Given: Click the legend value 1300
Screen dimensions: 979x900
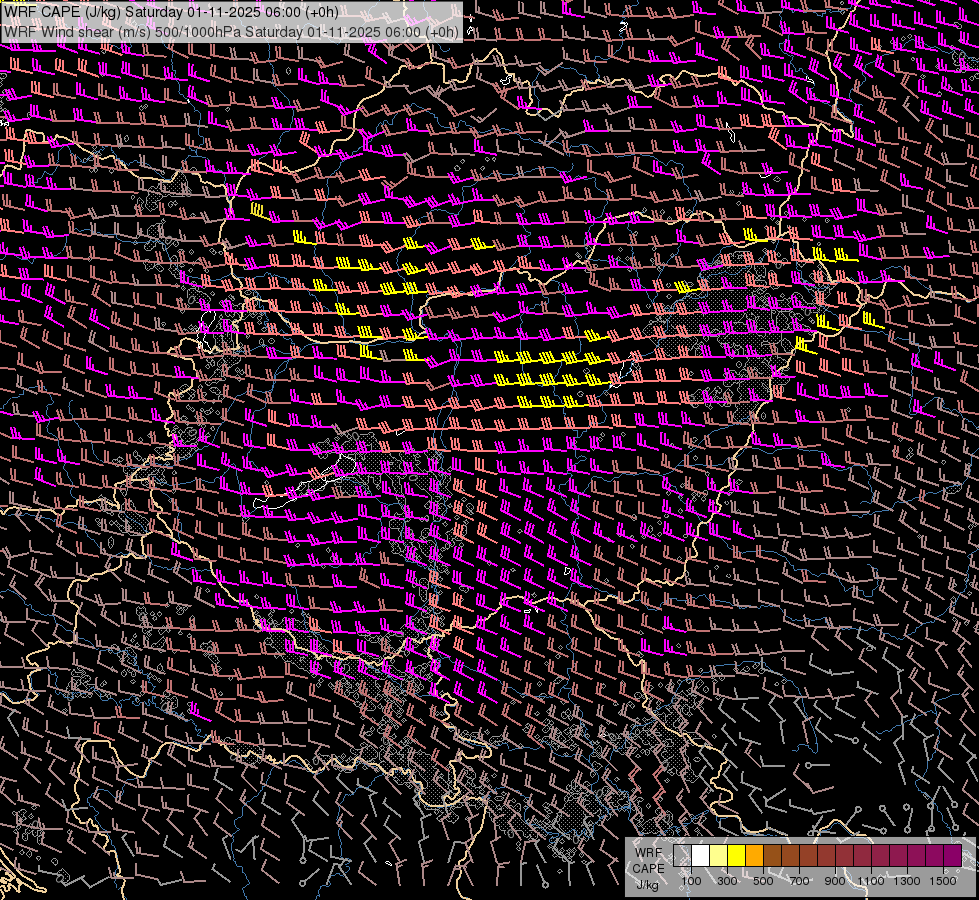Looking at the screenshot, I should coord(907,881).
